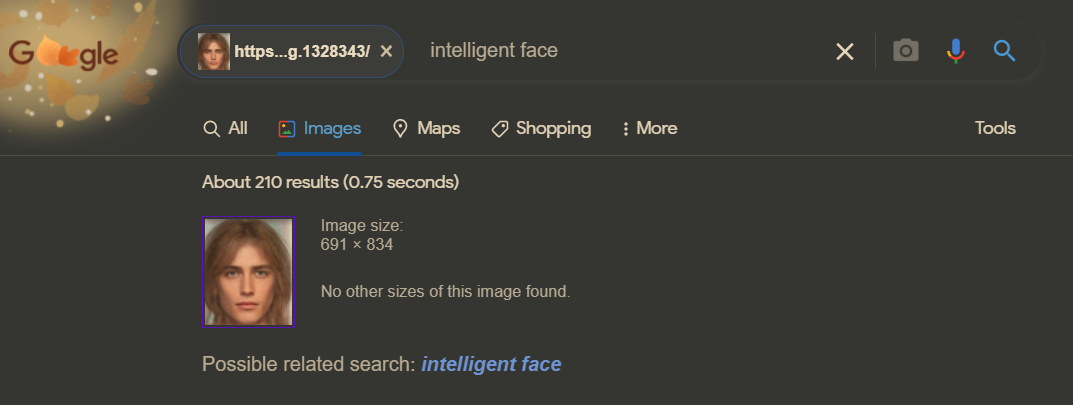Follow the 'intelligent face' related search link

491,364
